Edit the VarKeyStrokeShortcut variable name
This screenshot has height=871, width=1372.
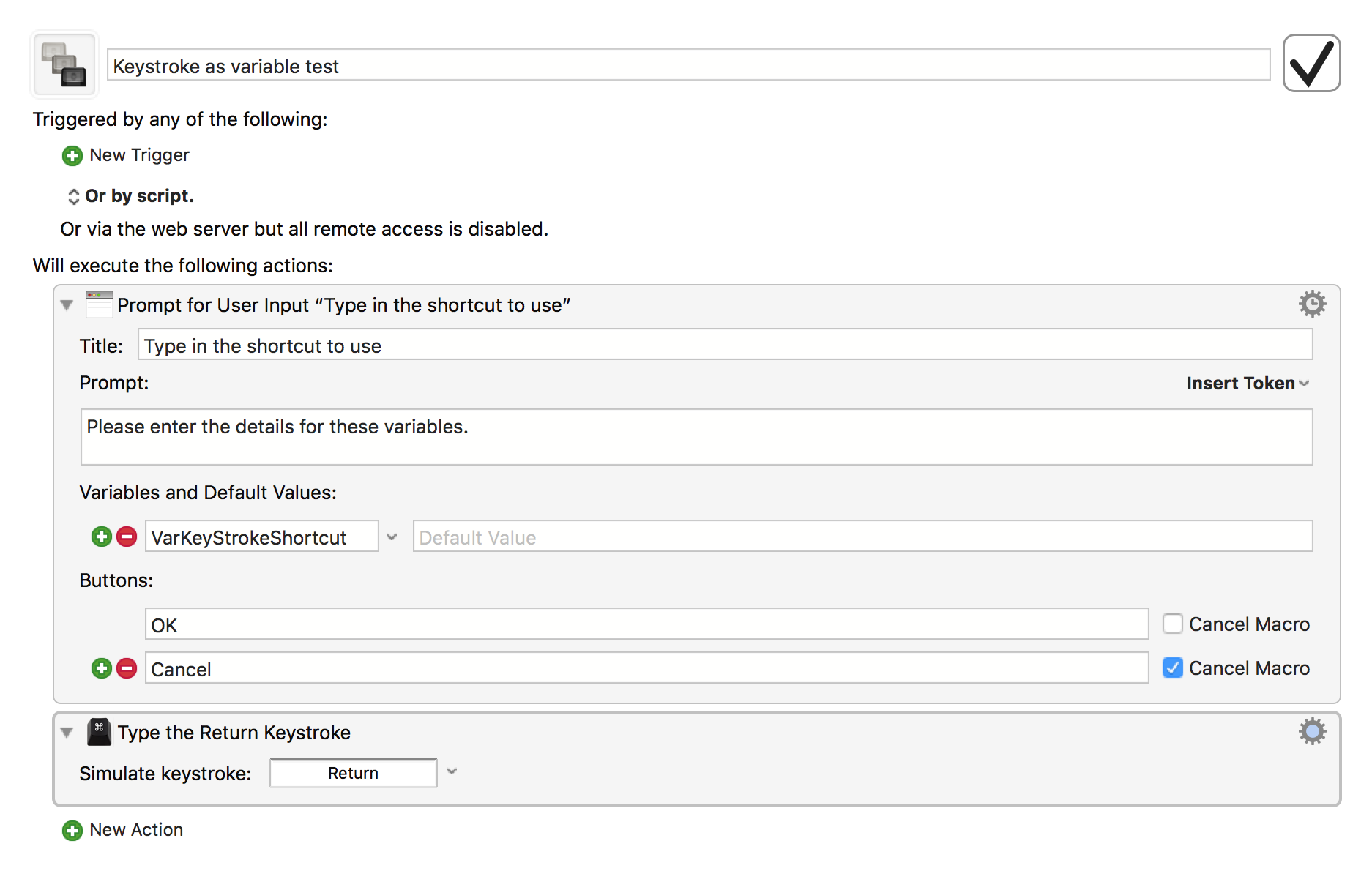coord(262,537)
